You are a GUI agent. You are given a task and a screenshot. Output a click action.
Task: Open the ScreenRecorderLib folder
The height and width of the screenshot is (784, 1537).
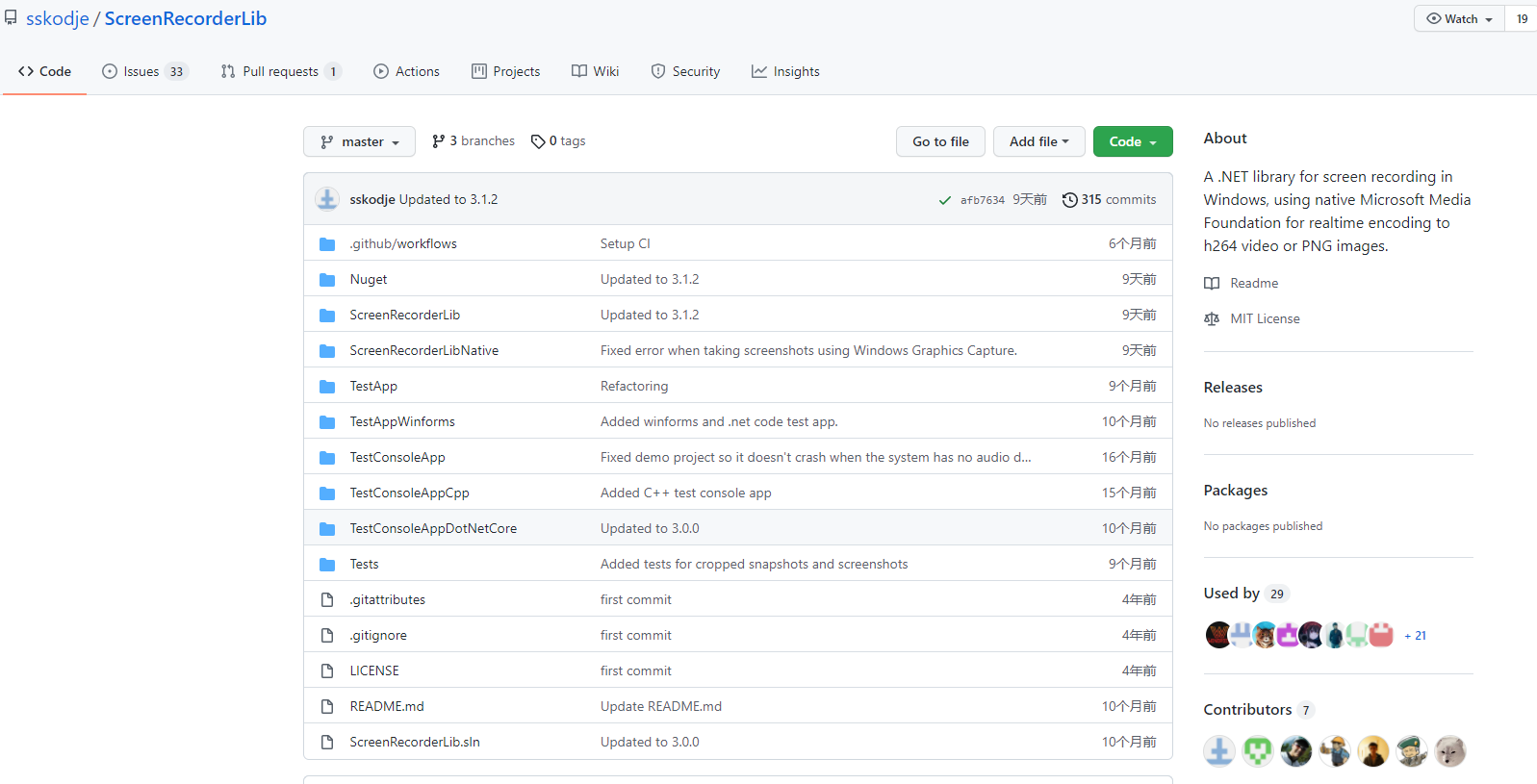point(404,316)
